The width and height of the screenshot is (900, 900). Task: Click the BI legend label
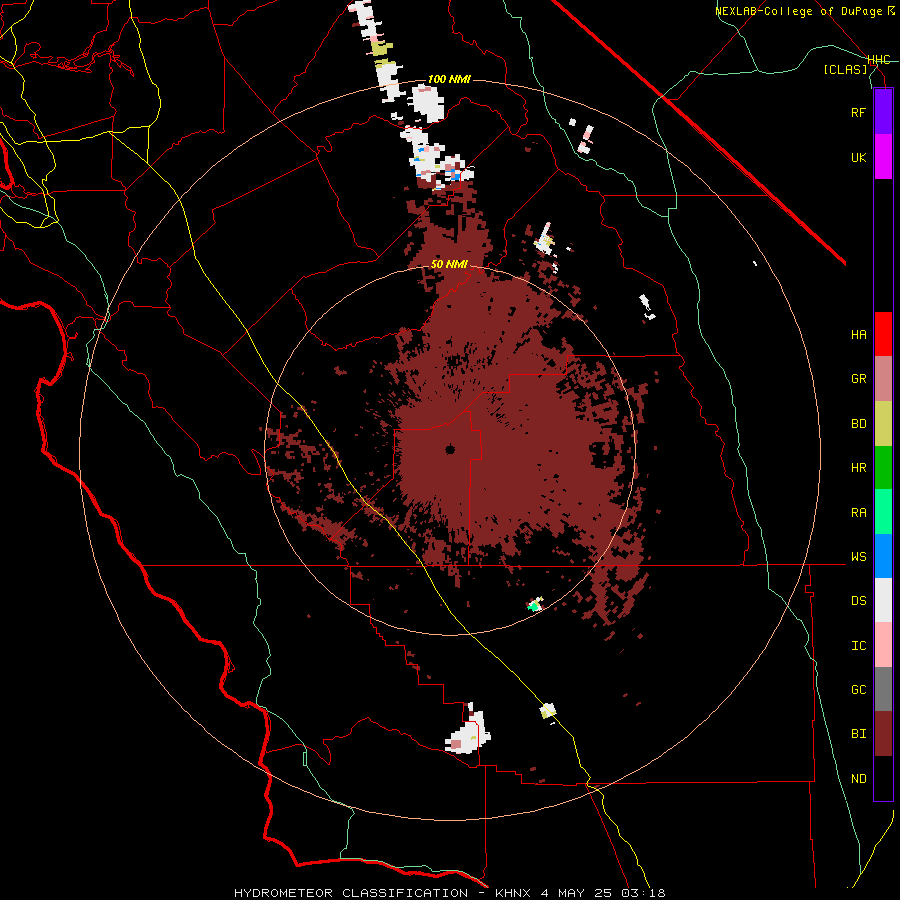[x=858, y=734]
